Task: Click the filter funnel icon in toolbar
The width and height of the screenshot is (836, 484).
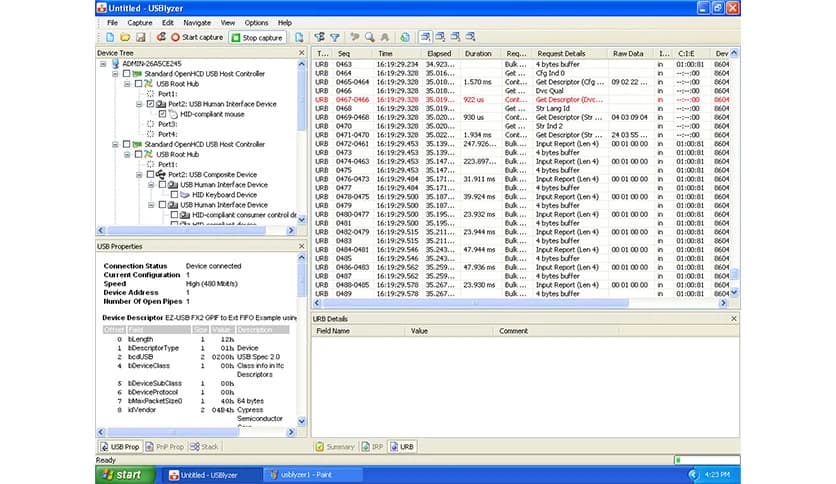Action: coord(334,37)
